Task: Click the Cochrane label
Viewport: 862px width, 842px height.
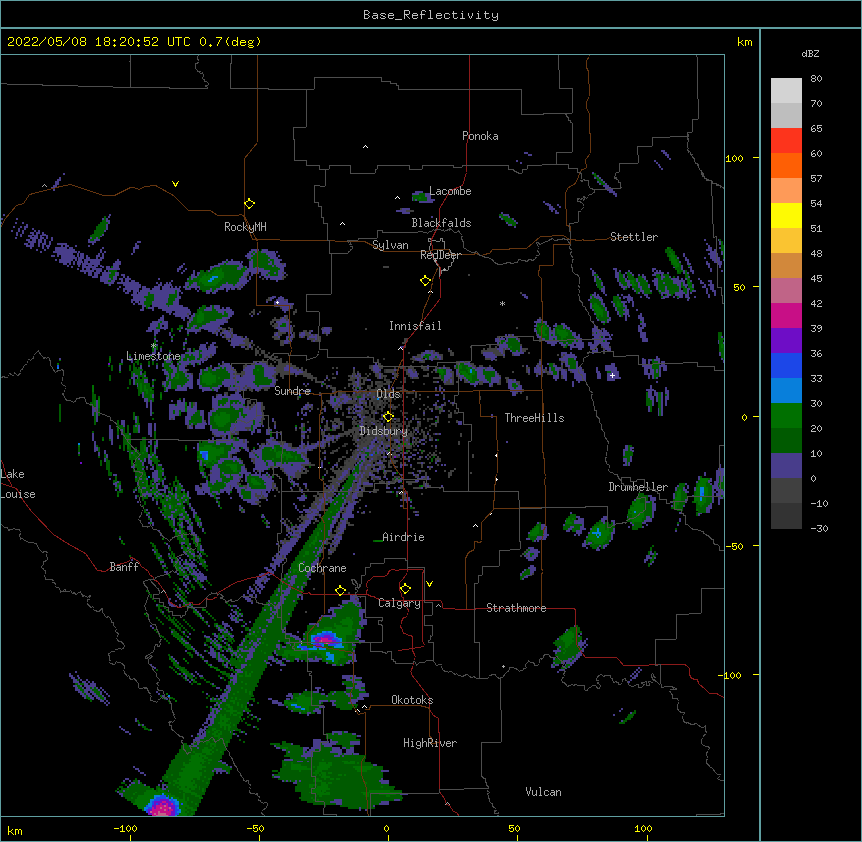Action: (322, 568)
